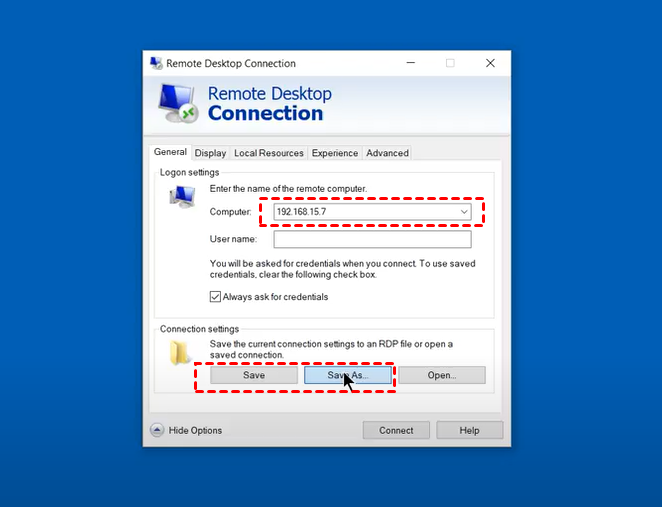
Task: Click 'Enter the name of the remote computer.' text
Action: (288, 189)
